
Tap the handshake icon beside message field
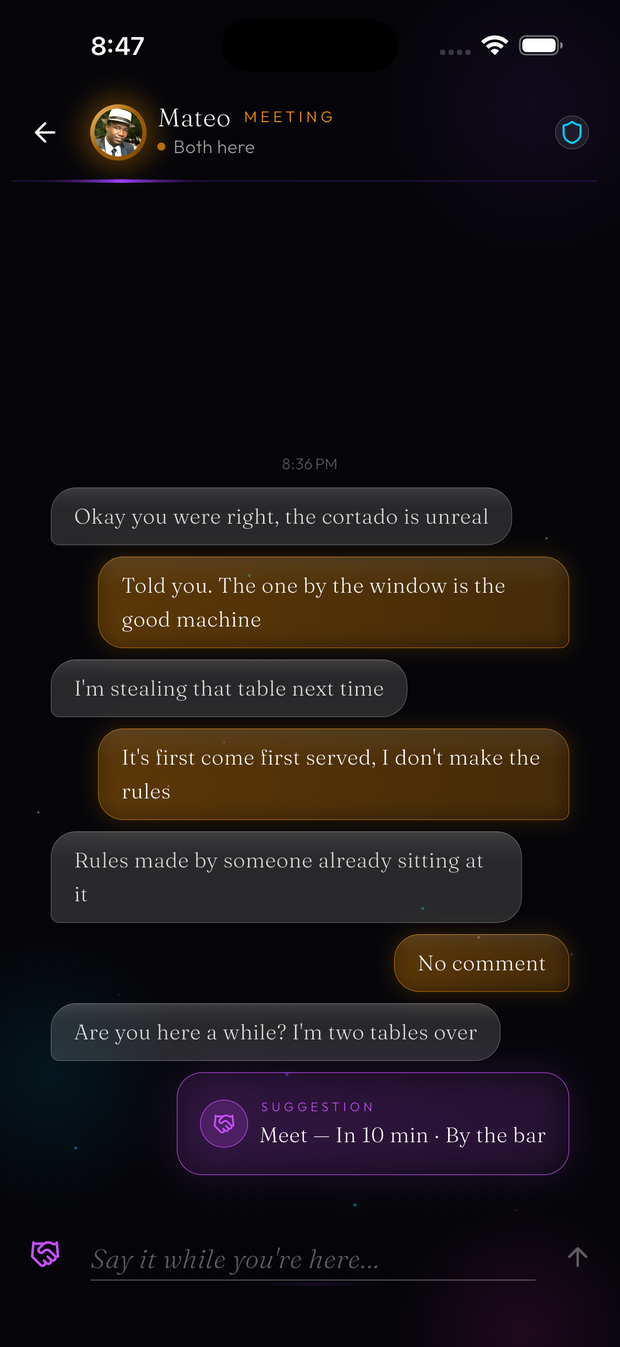coord(45,1254)
